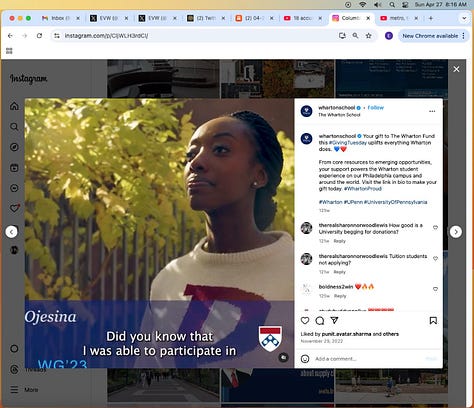Image resolution: width=474 pixels, height=408 pixels.
Task: Reply to boldness2win comment
Action: click(x=340, y=296)
